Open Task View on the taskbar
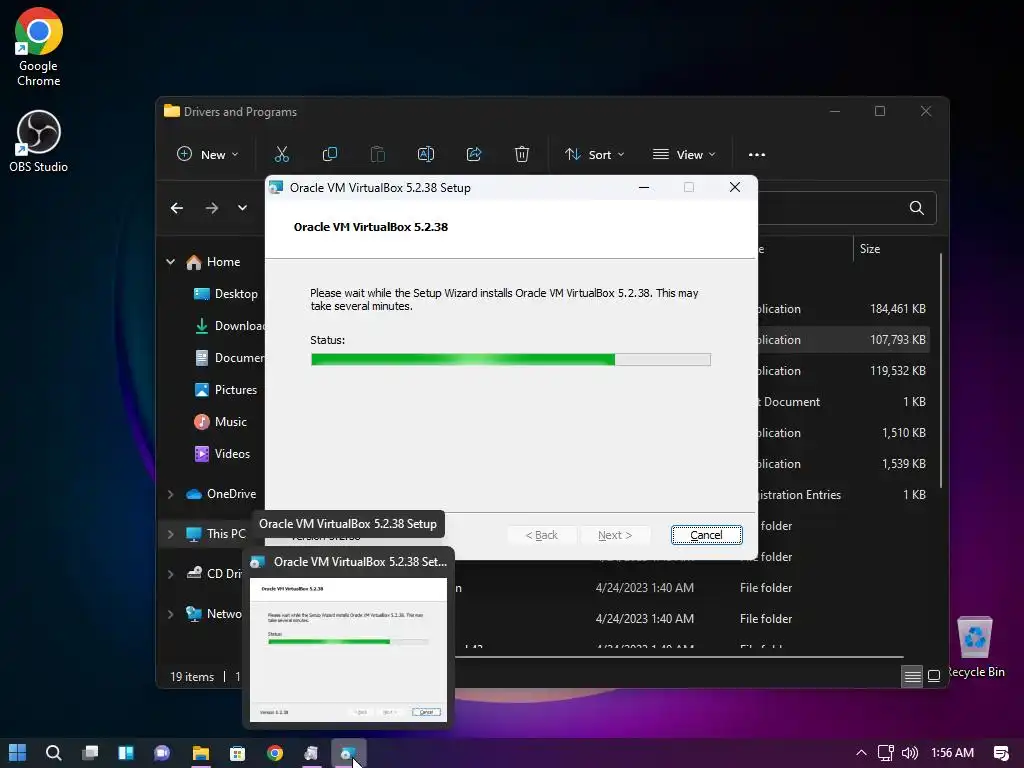Image resolution: width=1024 pixels, height=768 pixels. click(90, 753)
